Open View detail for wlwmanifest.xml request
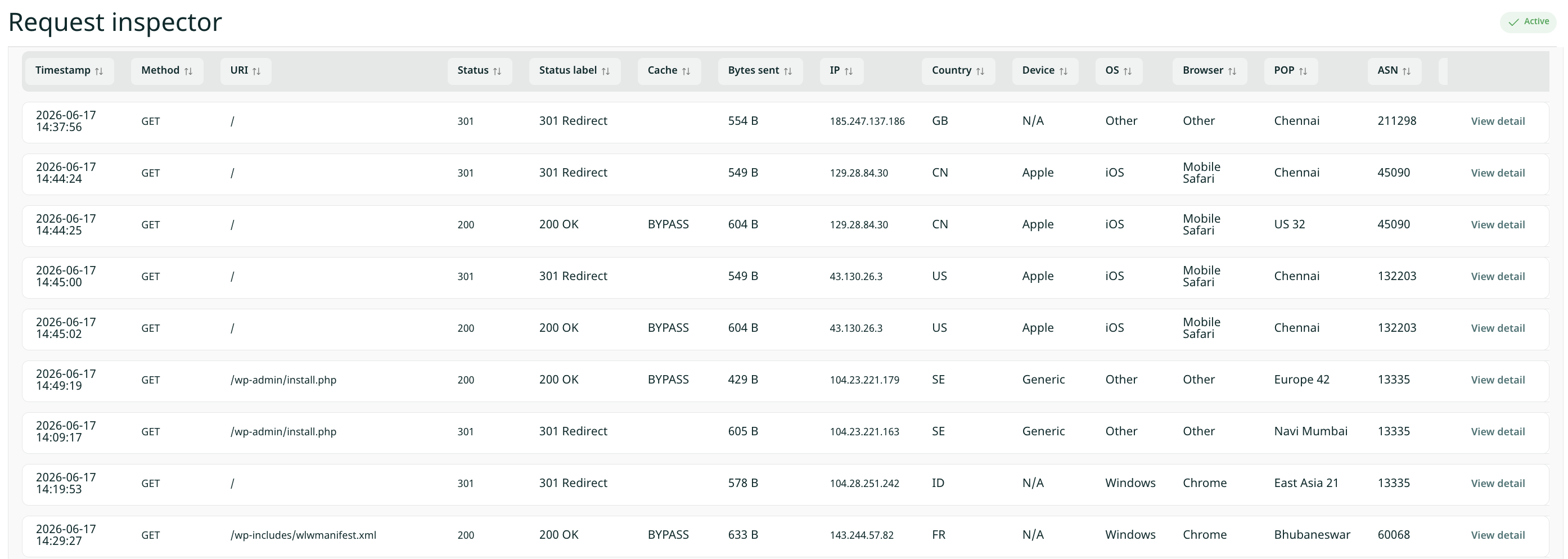The width and height of the screenshot is (1568, 559). [1497, 535]
